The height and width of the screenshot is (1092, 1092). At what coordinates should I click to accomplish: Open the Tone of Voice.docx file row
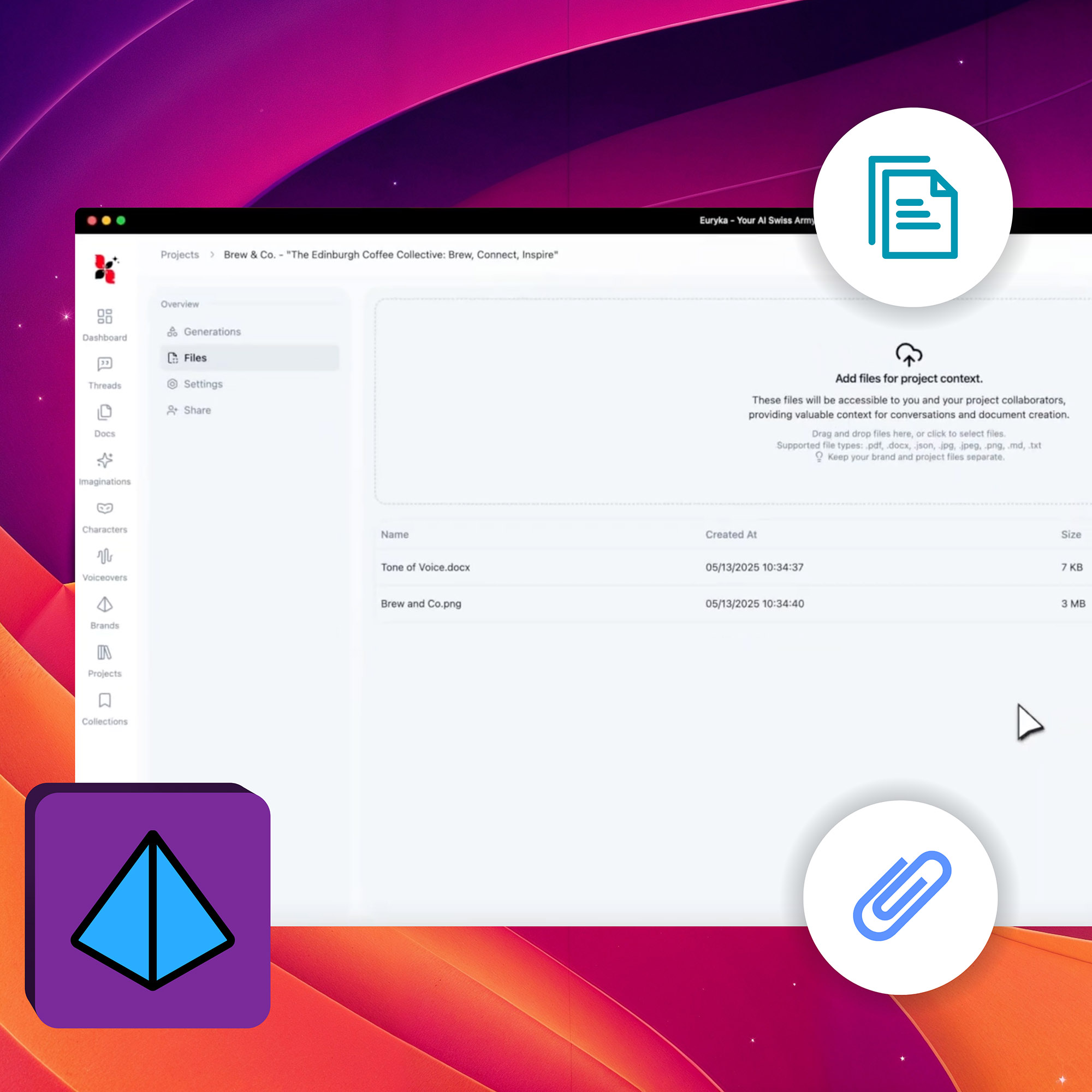coord(425,567)
